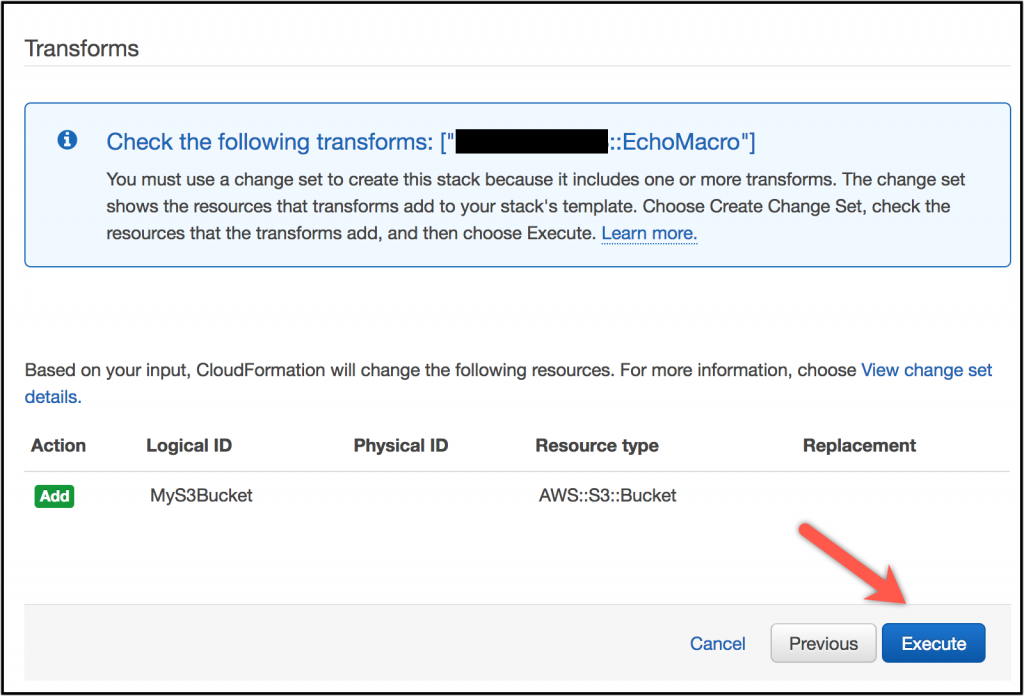
Task: Click the green Add action badge
Action: (54, 496)
